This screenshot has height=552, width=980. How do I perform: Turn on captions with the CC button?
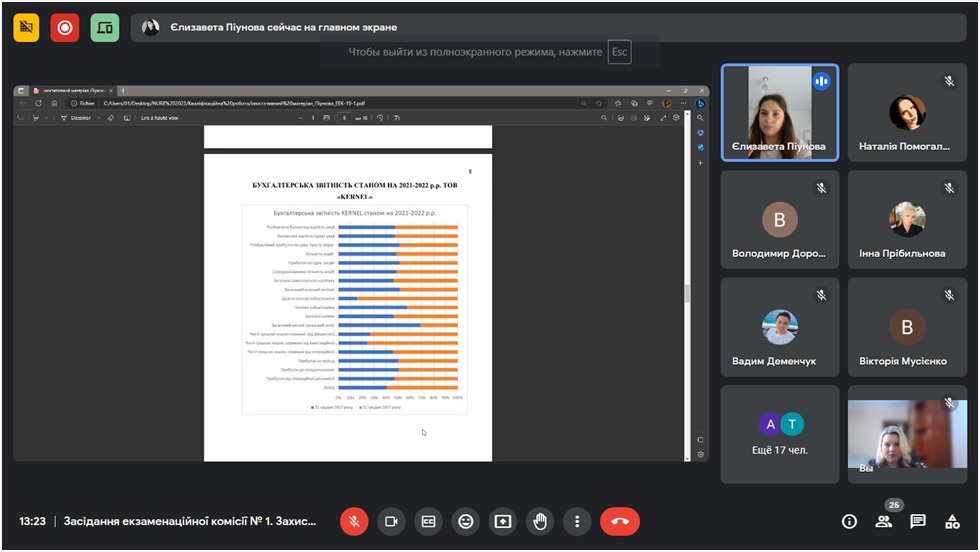click(428, 521)
